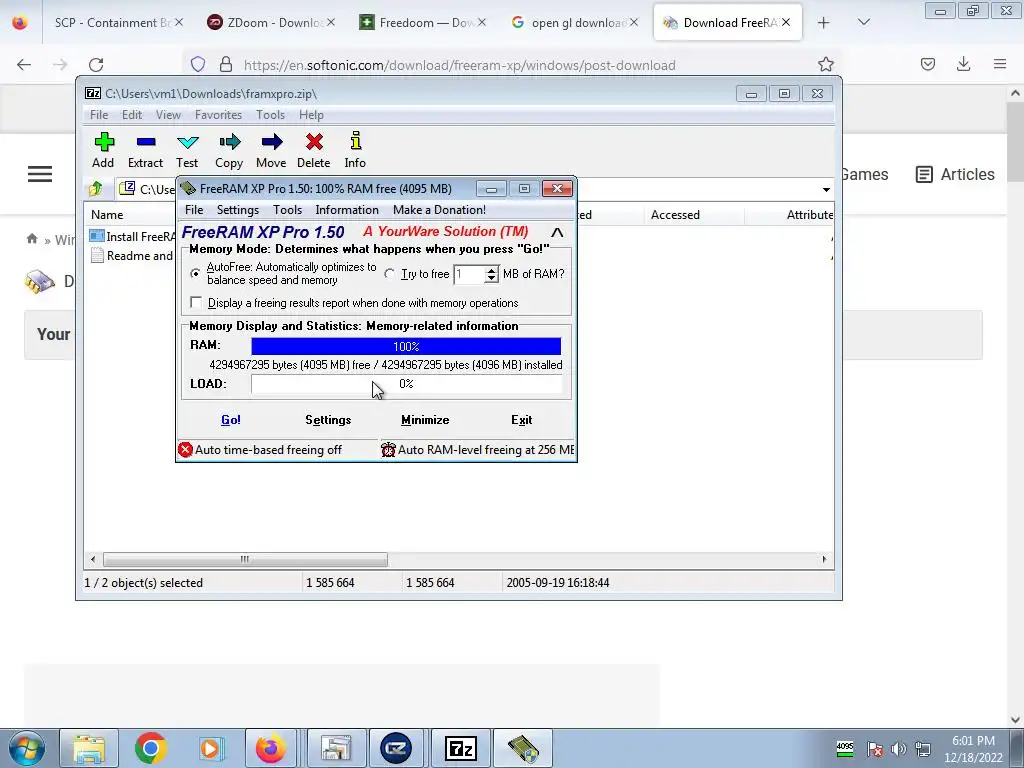The height and width of the screenshot is (768, 1024).
Task: Open 7-Zip View menu
Action: [168, 115]
